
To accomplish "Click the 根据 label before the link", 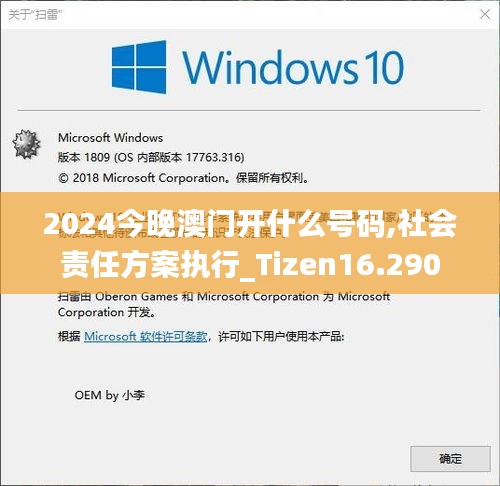I will [69, 336].
